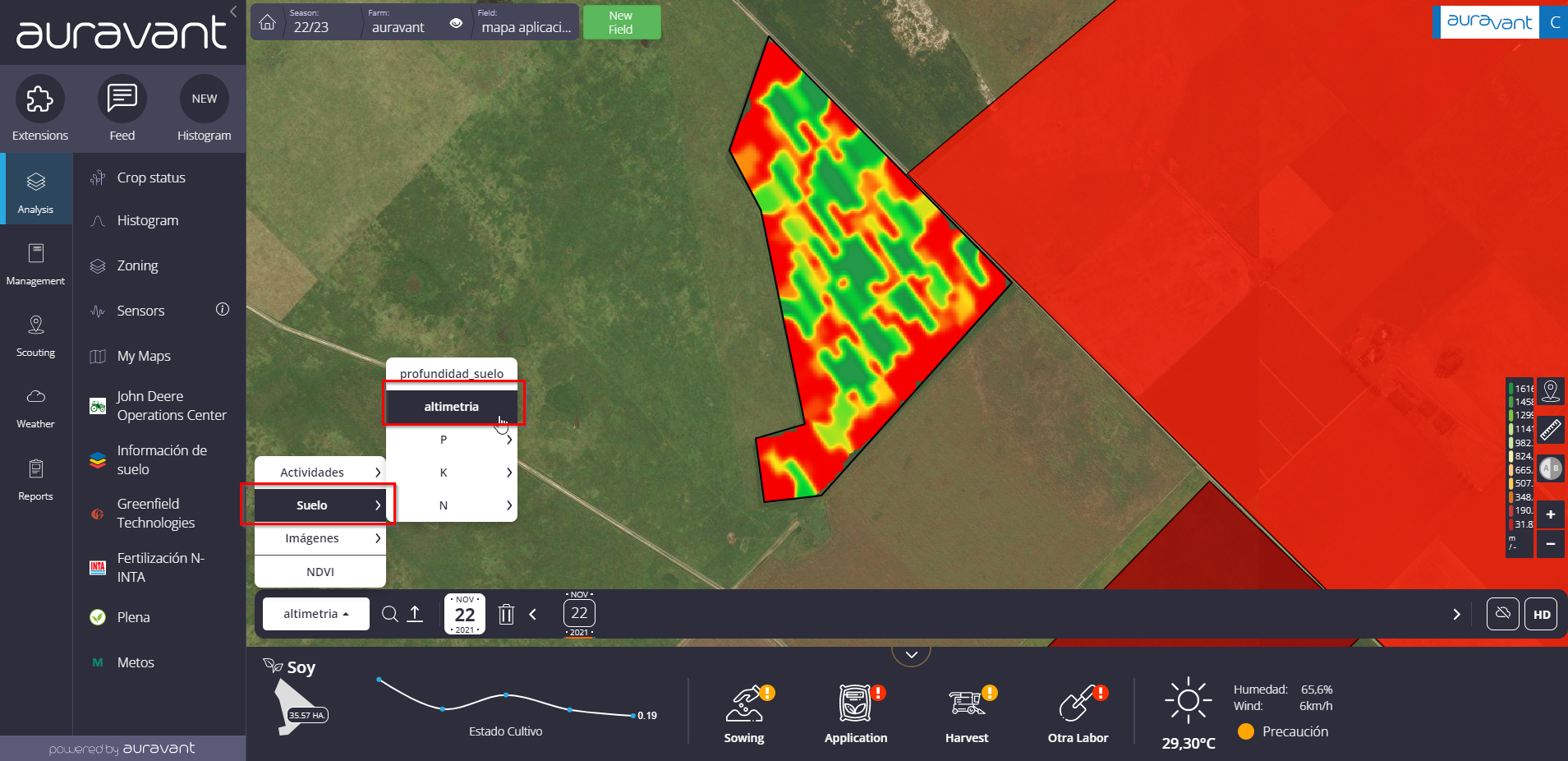Open Otra Labor
This screenshot has height=761, width=1568.
[1078, 713]
